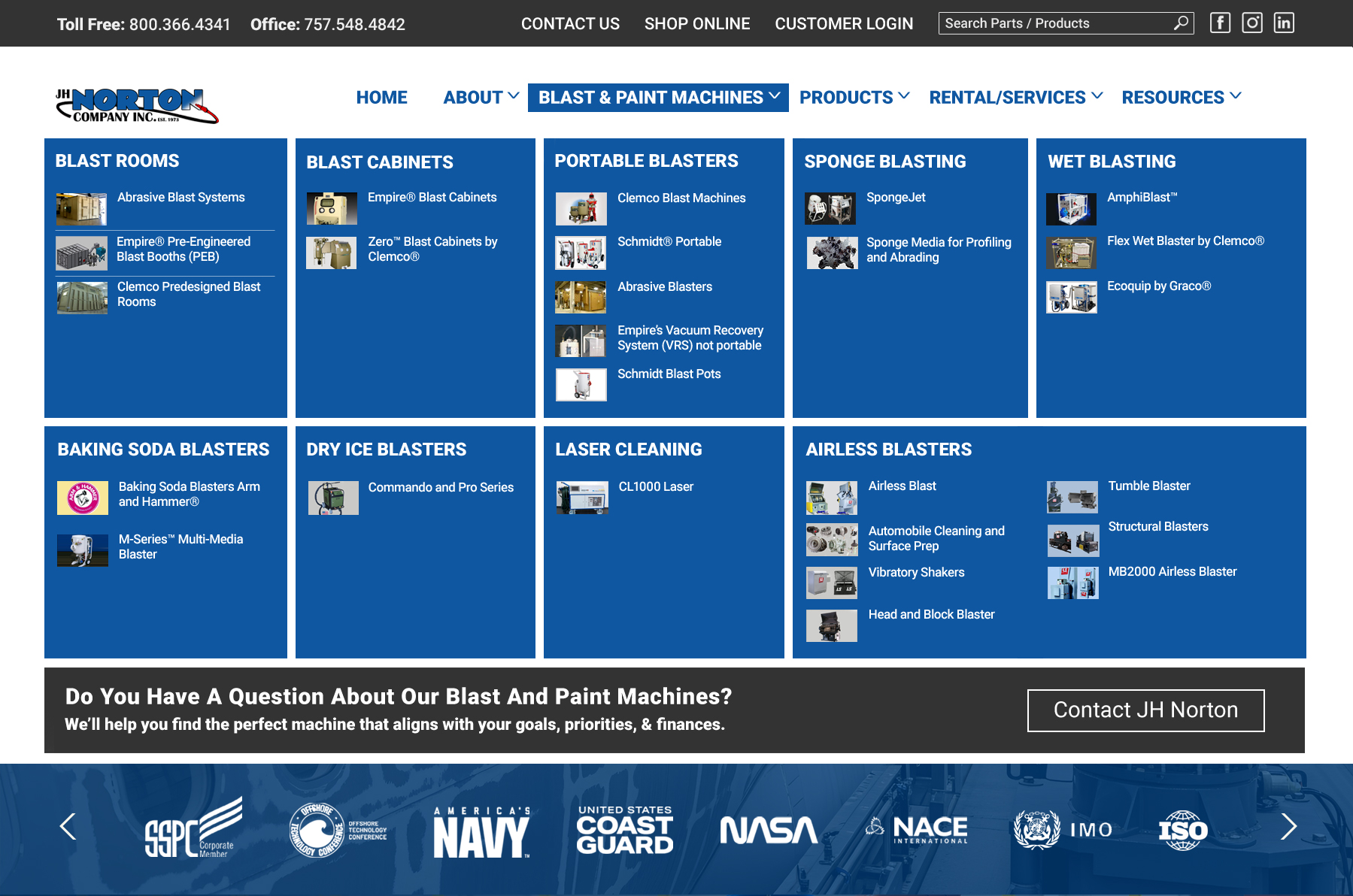1353x896 pixels.
Task: Click the search magnifier icon
Action: pyautogui.click(x=1181, y=23)
